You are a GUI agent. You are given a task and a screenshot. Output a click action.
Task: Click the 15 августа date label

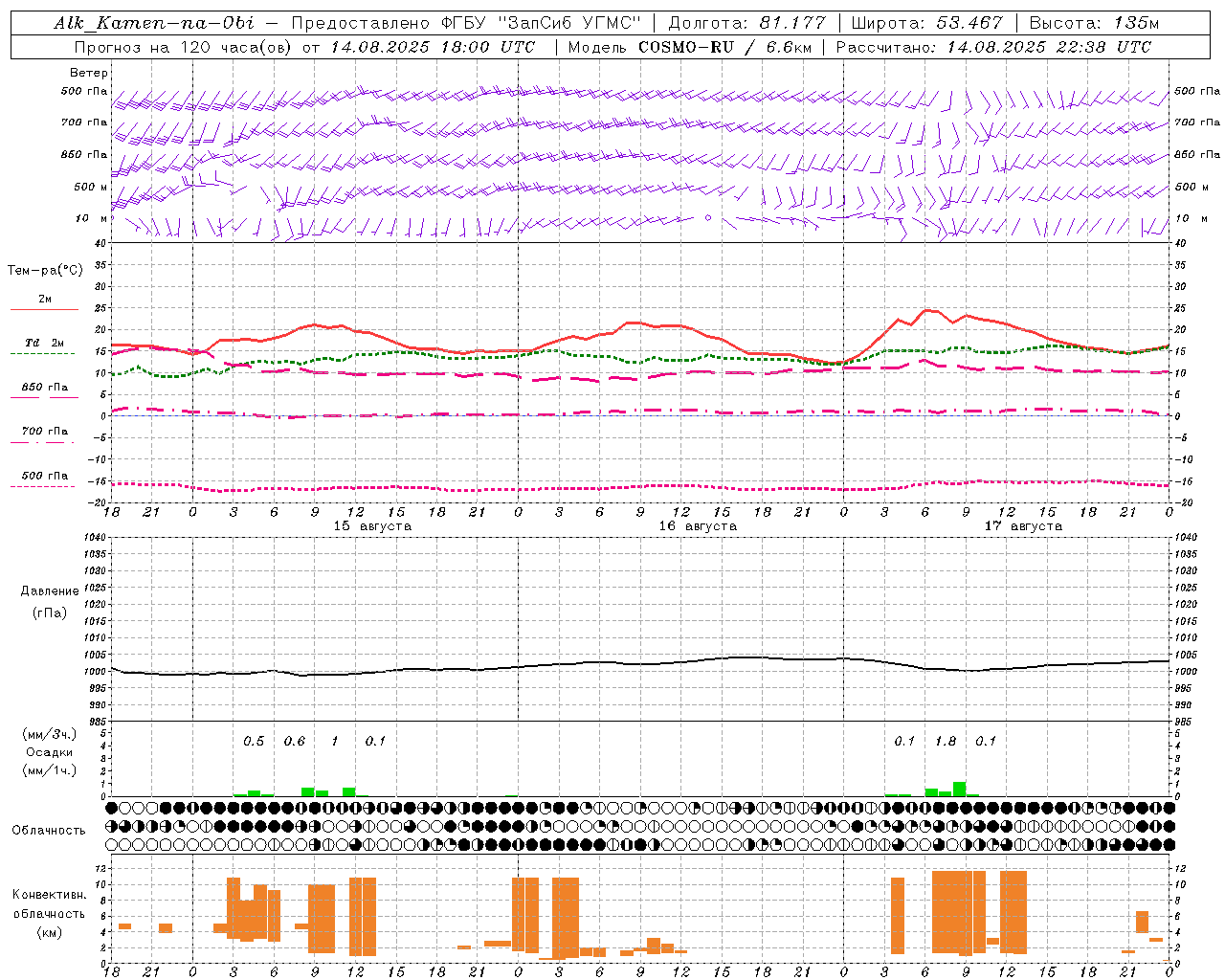coord(372,526)
